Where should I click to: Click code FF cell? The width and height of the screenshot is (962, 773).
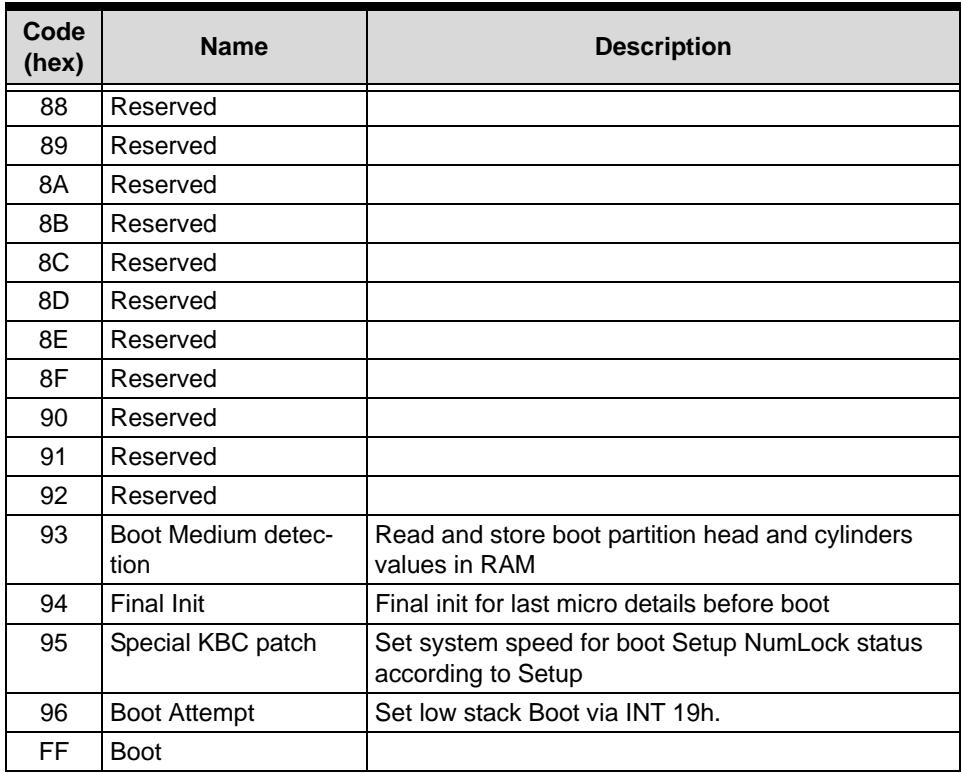click(x=53, y=752)
